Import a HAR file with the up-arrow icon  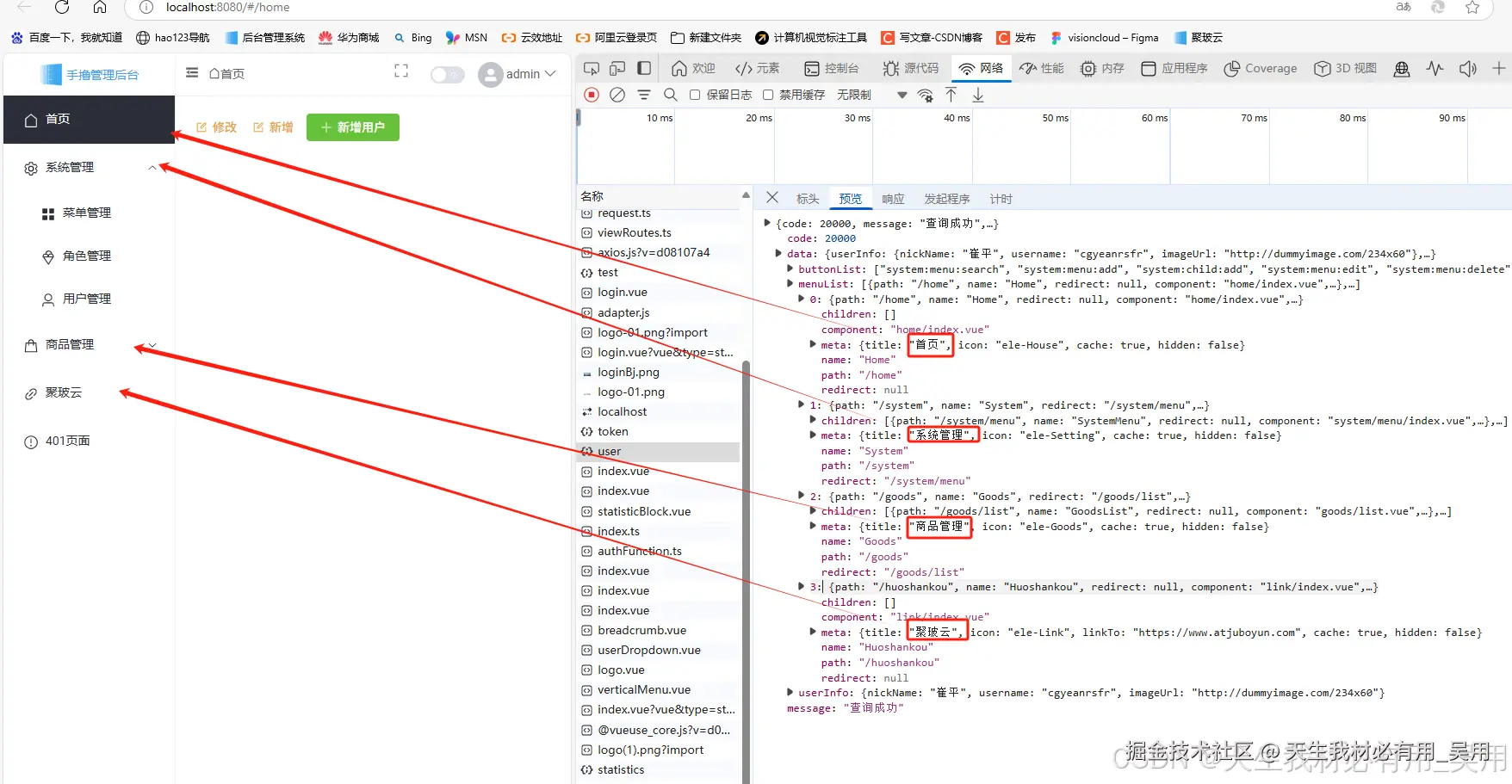[x=951, y=95]
